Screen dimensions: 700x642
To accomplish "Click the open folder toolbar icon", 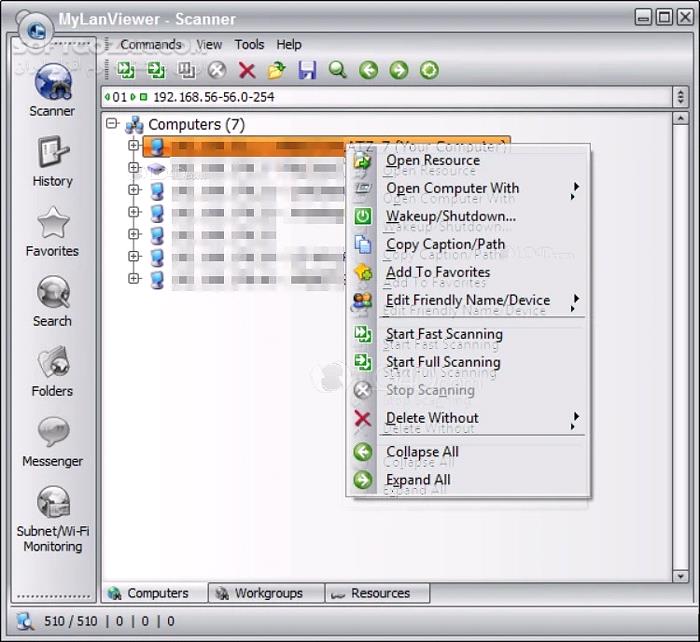I will click(277, 70).
